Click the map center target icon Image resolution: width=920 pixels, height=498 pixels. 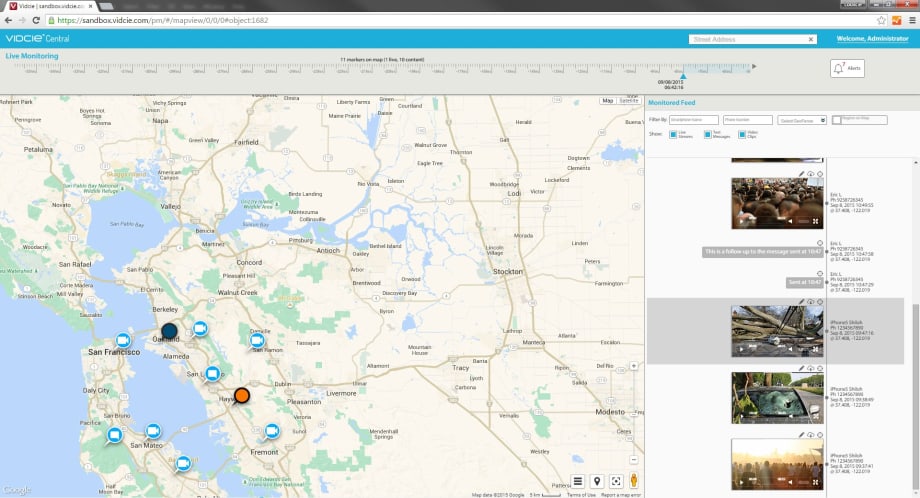click(x=616, y=481)
